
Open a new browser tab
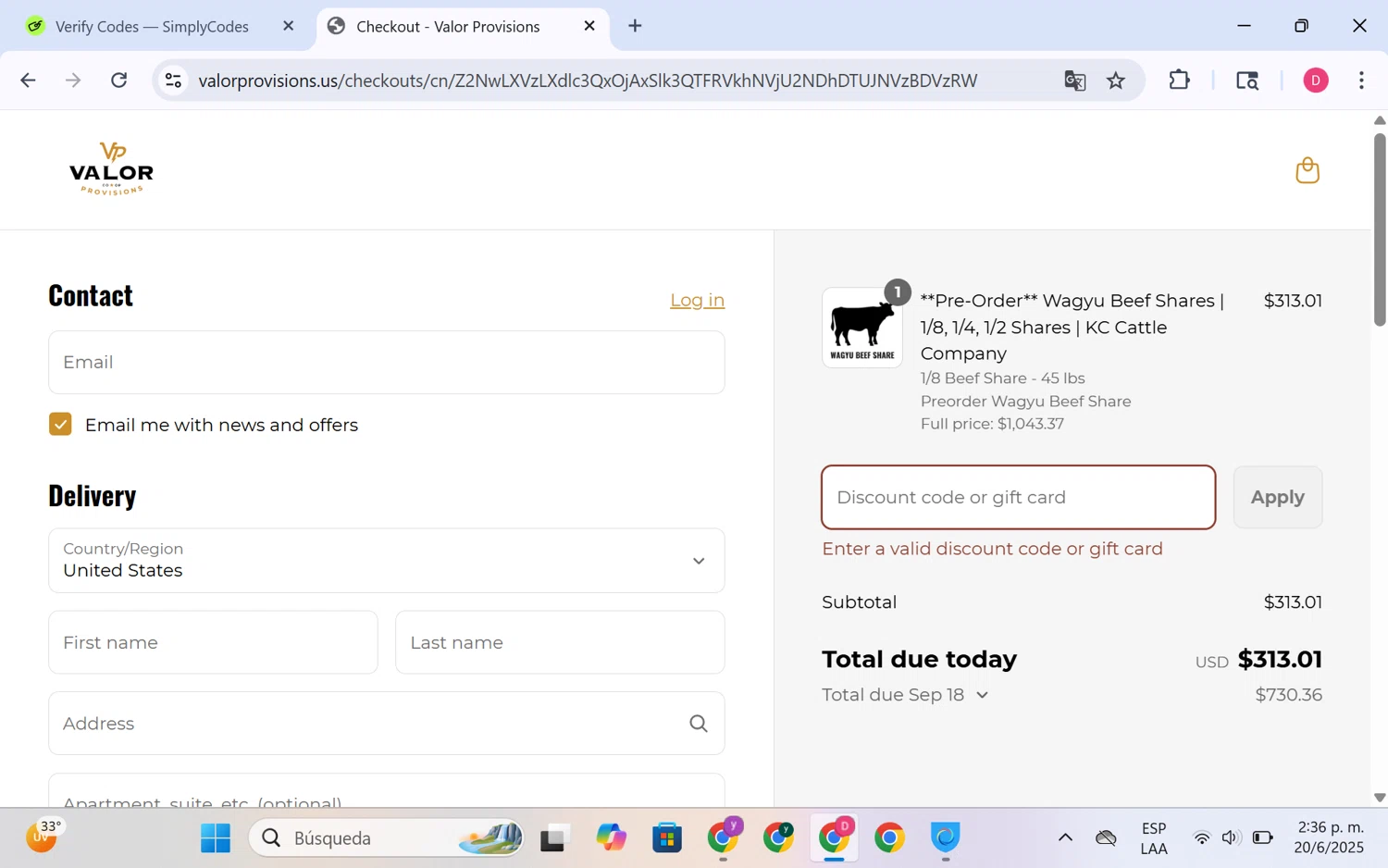(x=635, y=26)
